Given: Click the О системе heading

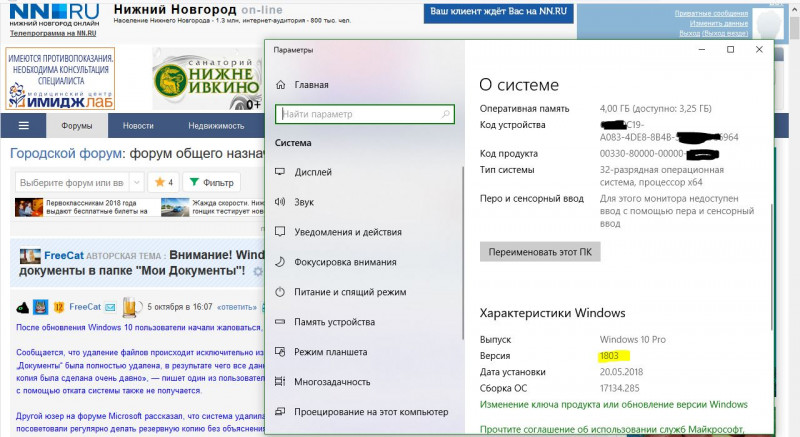Looking at the screenshot, I should pyautogui.click(x=519, y=85).
